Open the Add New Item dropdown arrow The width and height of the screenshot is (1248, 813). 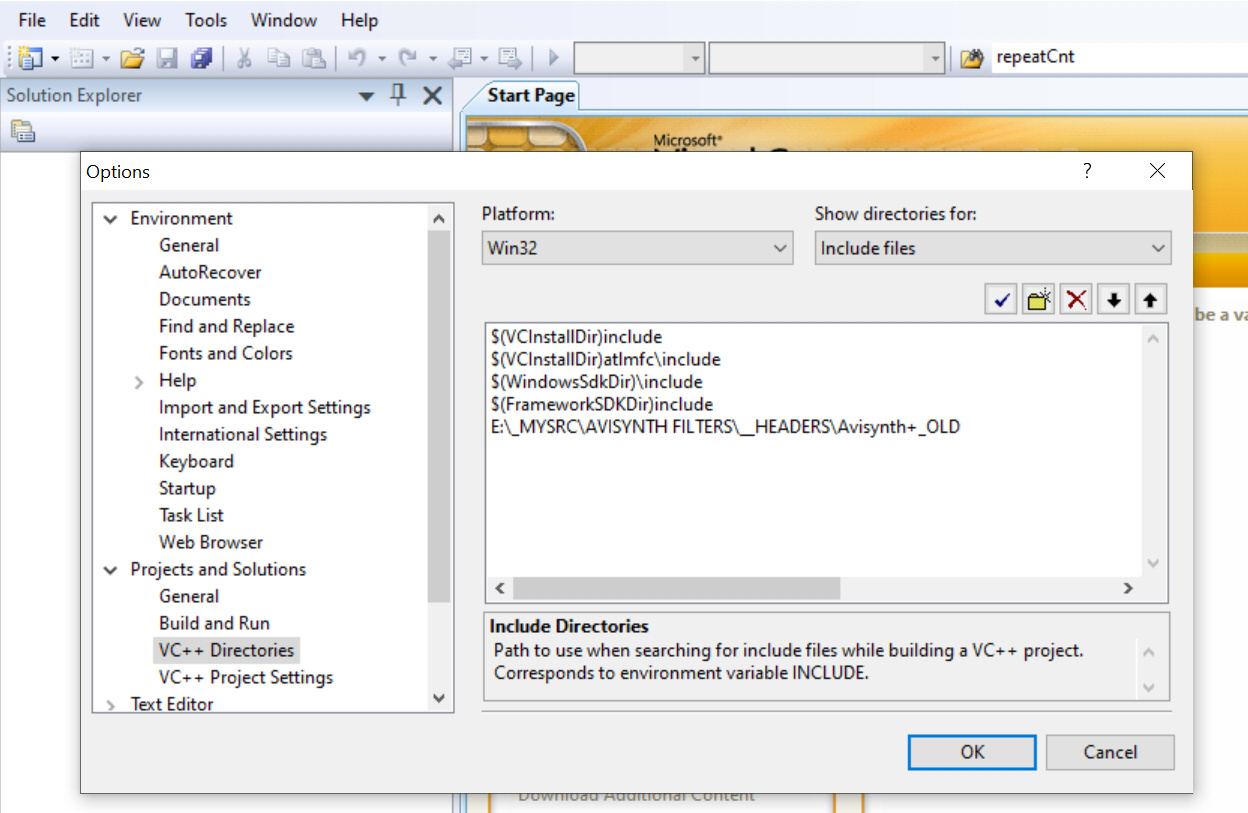(105, 58)
